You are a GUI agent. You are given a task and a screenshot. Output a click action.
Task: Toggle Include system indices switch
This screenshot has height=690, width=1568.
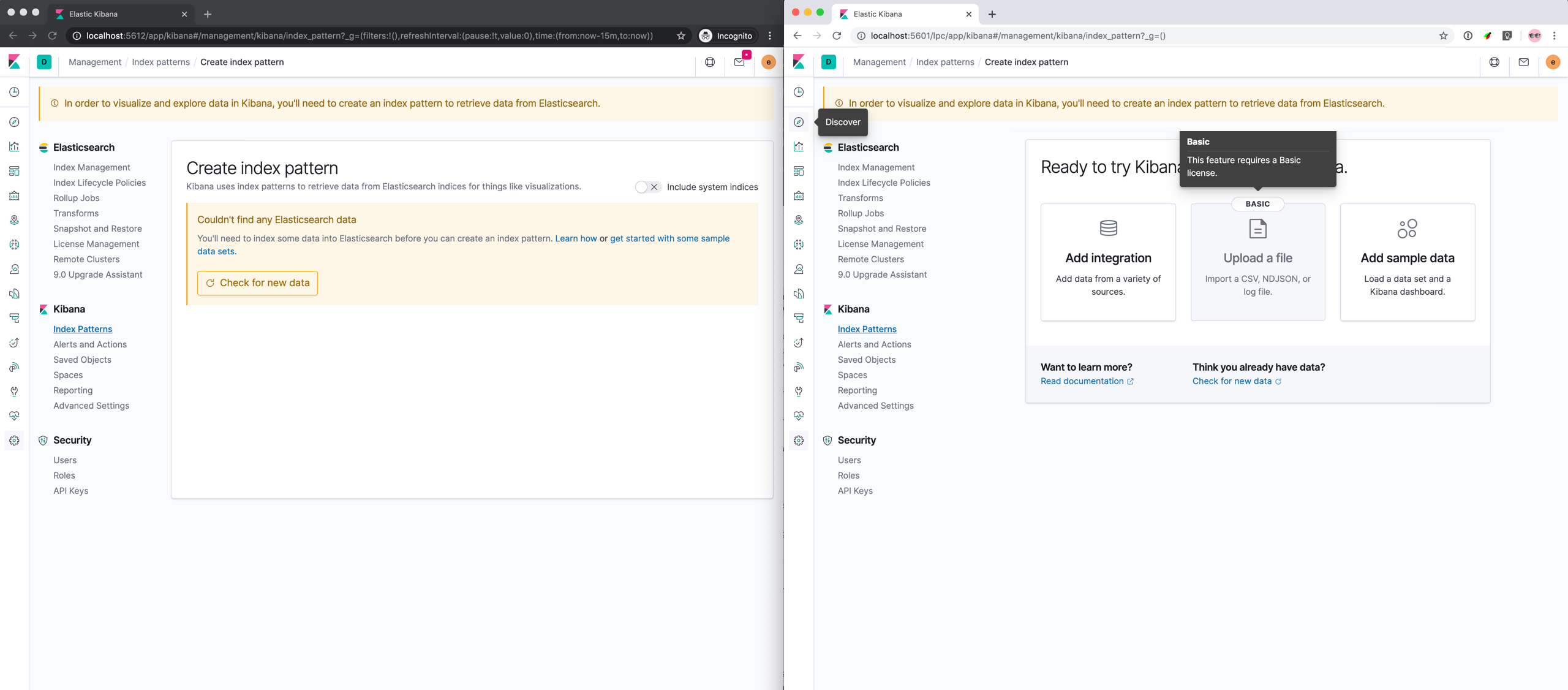tap(647, 187)
